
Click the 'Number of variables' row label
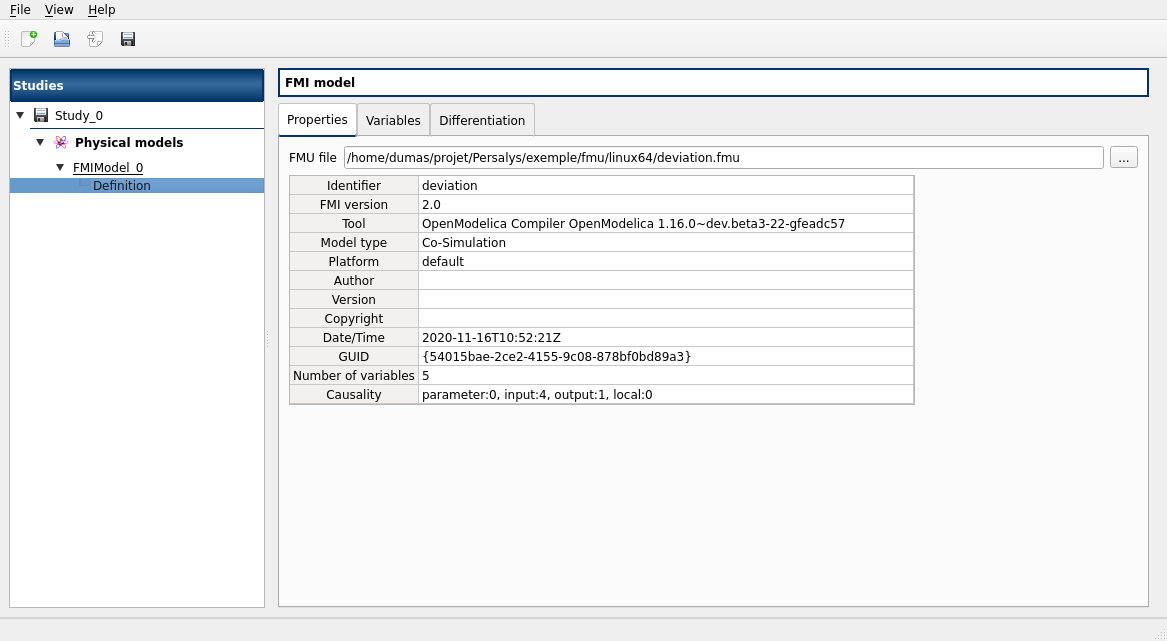(354, 375)
